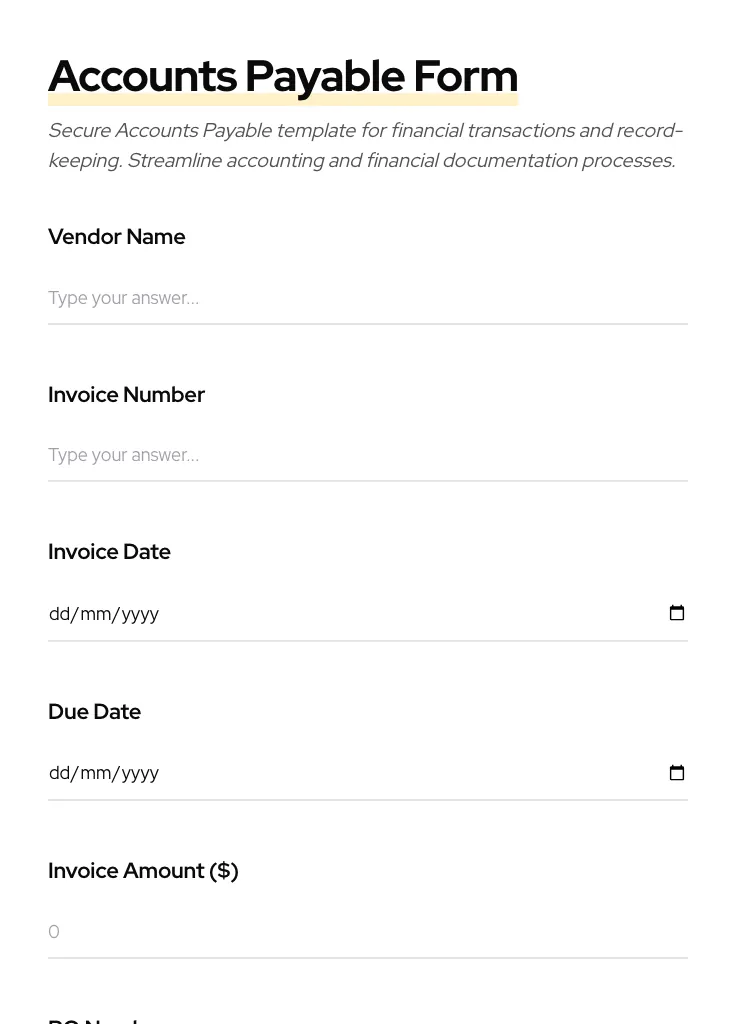Select the dd segment of Invoice Date
Viewport: 736px width, 1024px height.
pos(58,614)
